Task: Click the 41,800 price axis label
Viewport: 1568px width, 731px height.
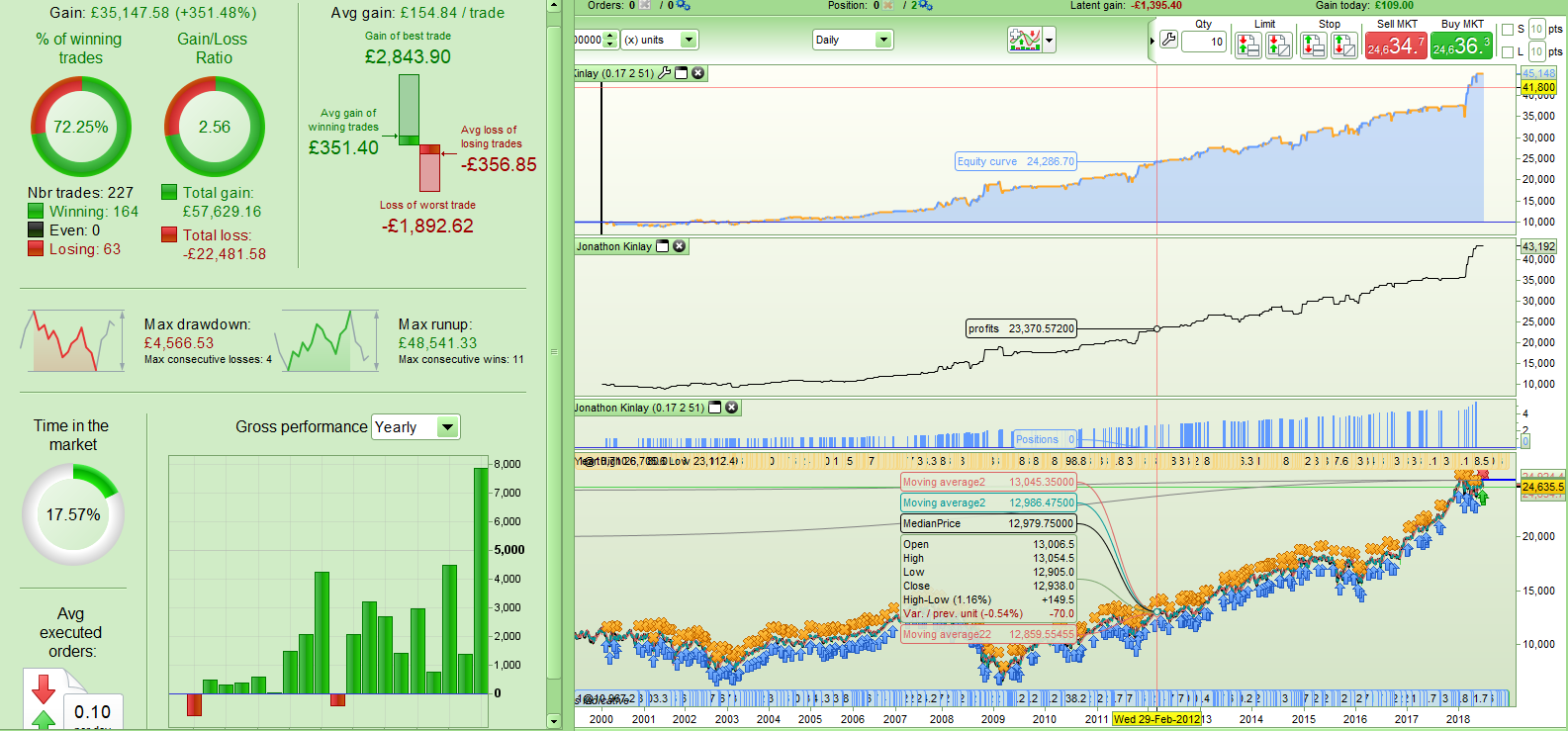Action: [x=1538, y=88]
